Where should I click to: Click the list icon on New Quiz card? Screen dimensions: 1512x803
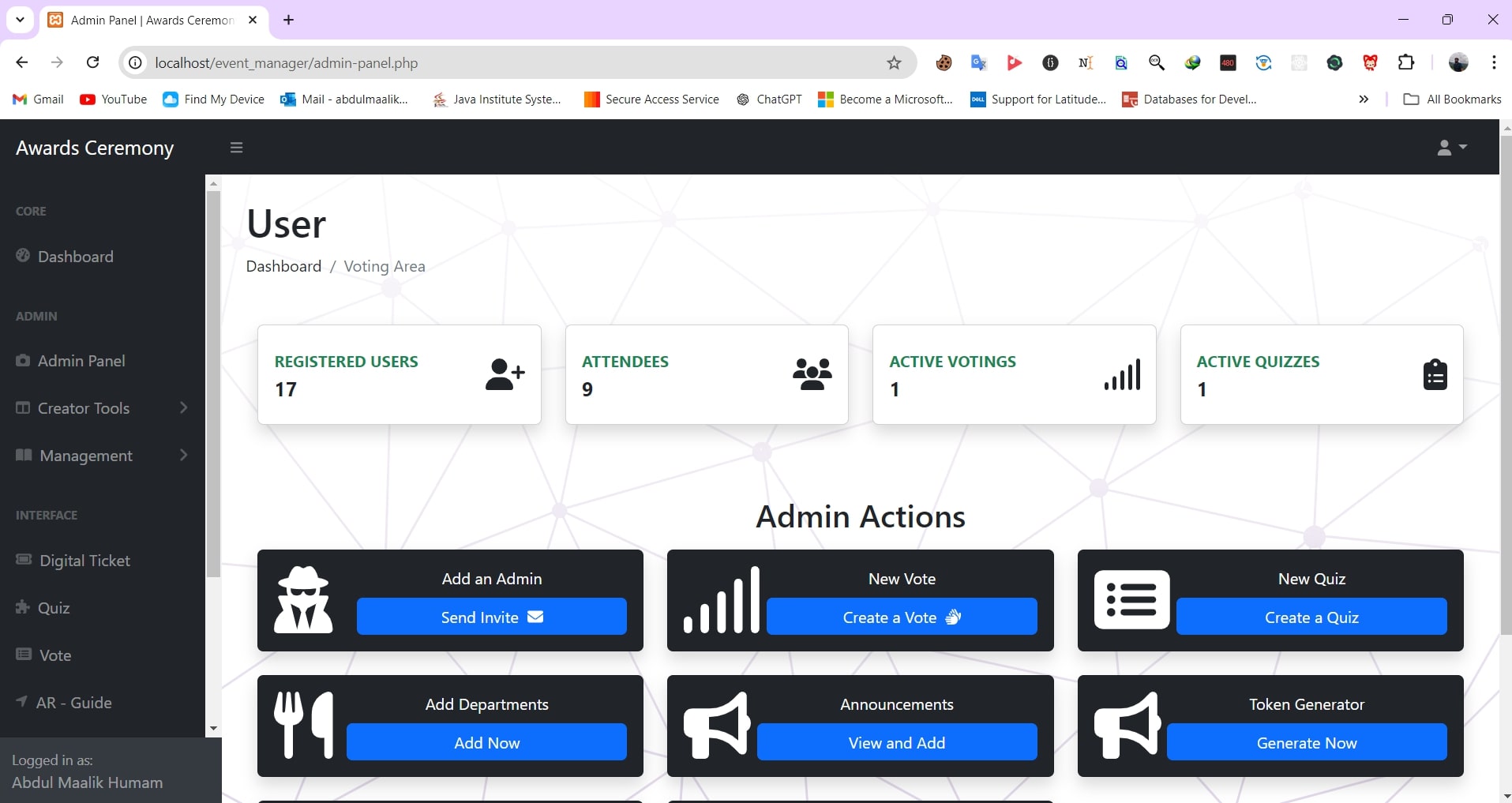1131,600
